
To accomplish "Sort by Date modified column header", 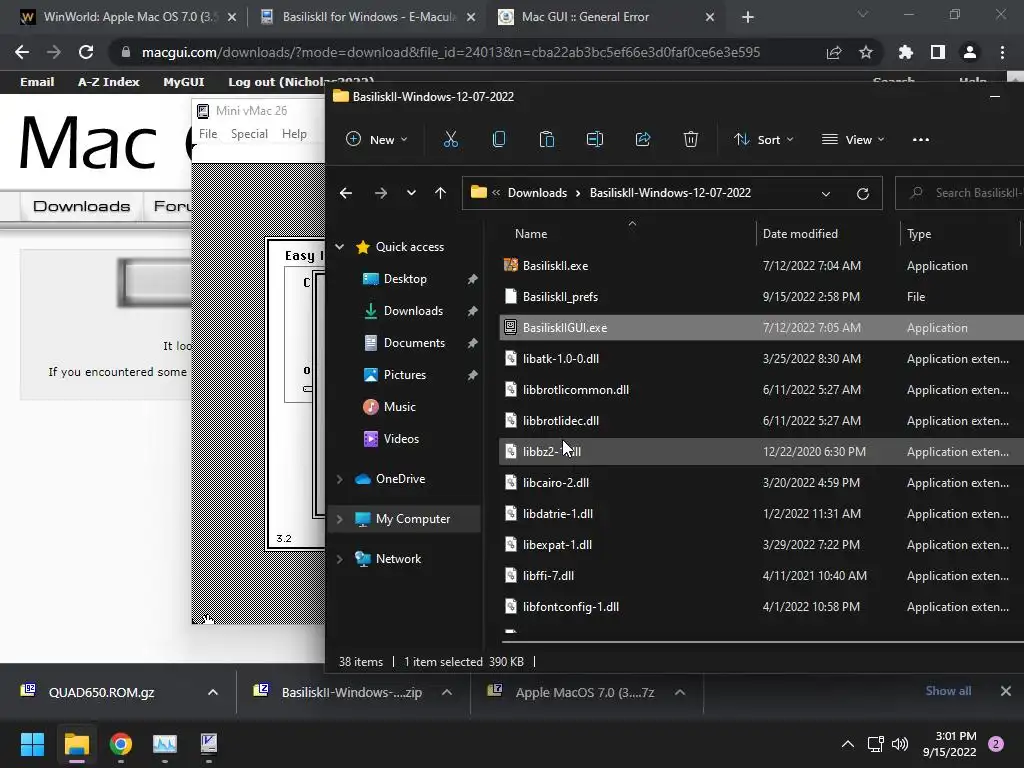I will (800, 234).
